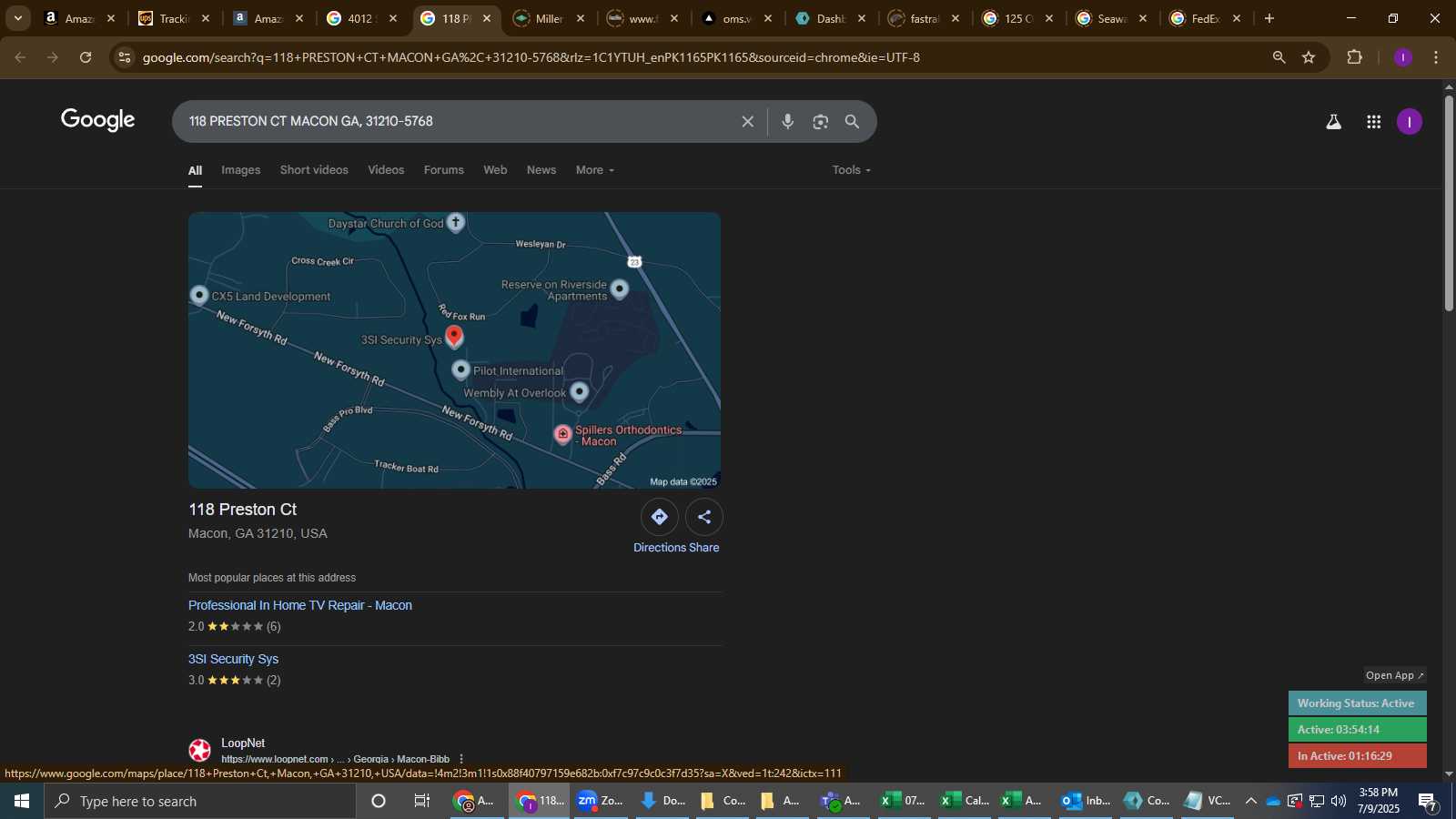Switch to the Short videos tab
The height and width of the screenshot is (819, 1456).
click(314, 170)
